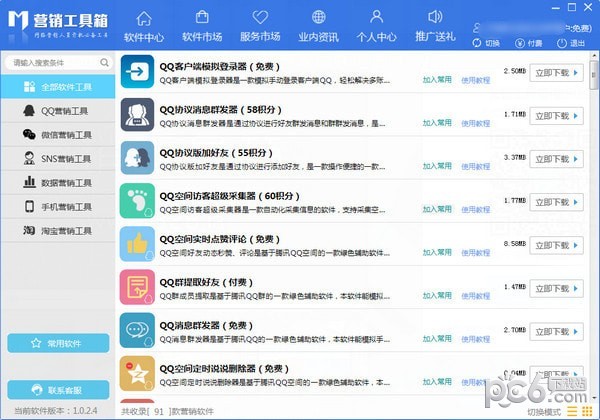Click the 营销工具箱 logo
Image resolution: width=600 pixels, height=420 pixels.
[x=58, y=24]
